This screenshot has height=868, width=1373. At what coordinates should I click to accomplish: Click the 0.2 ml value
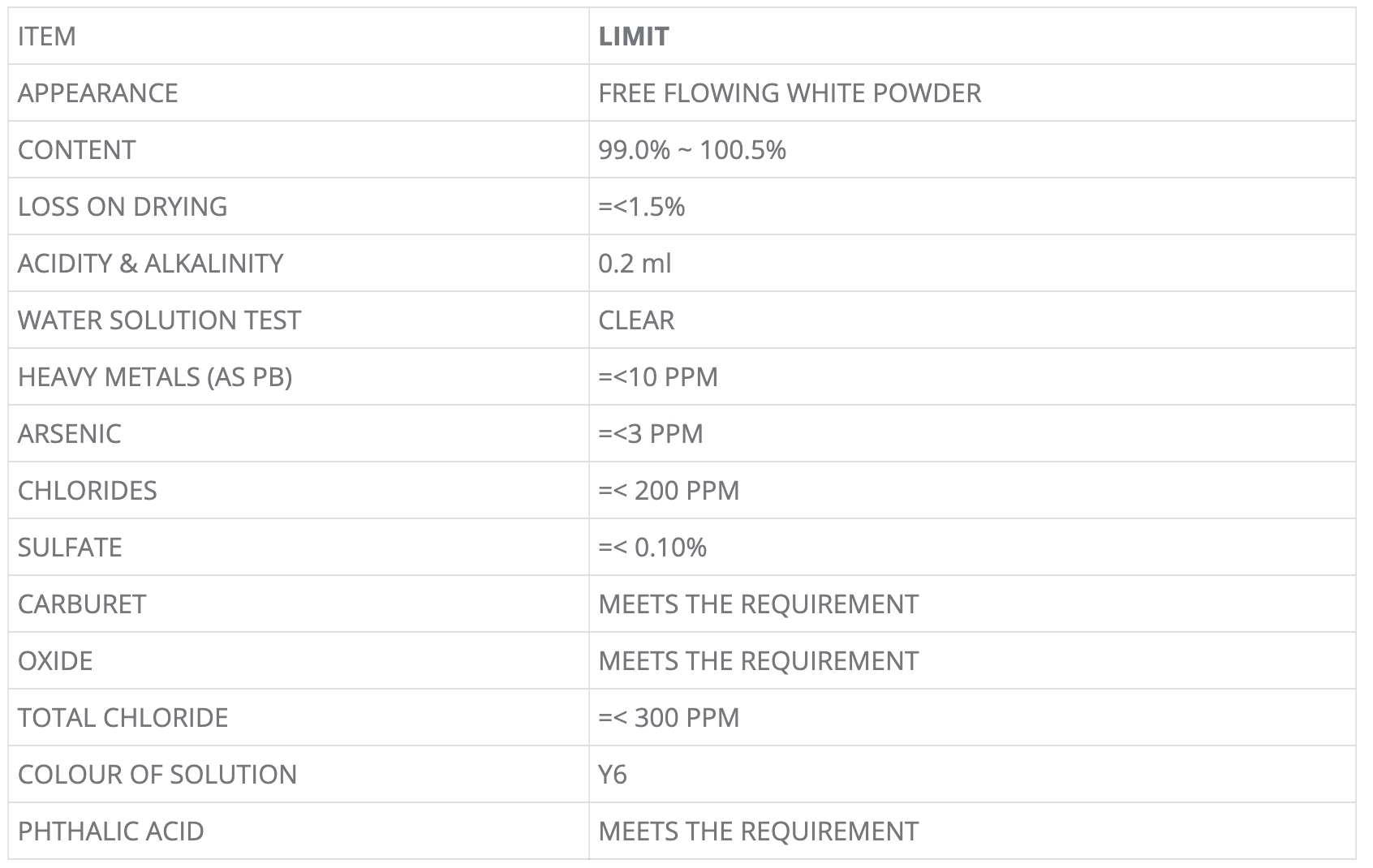tap(635, 264)
